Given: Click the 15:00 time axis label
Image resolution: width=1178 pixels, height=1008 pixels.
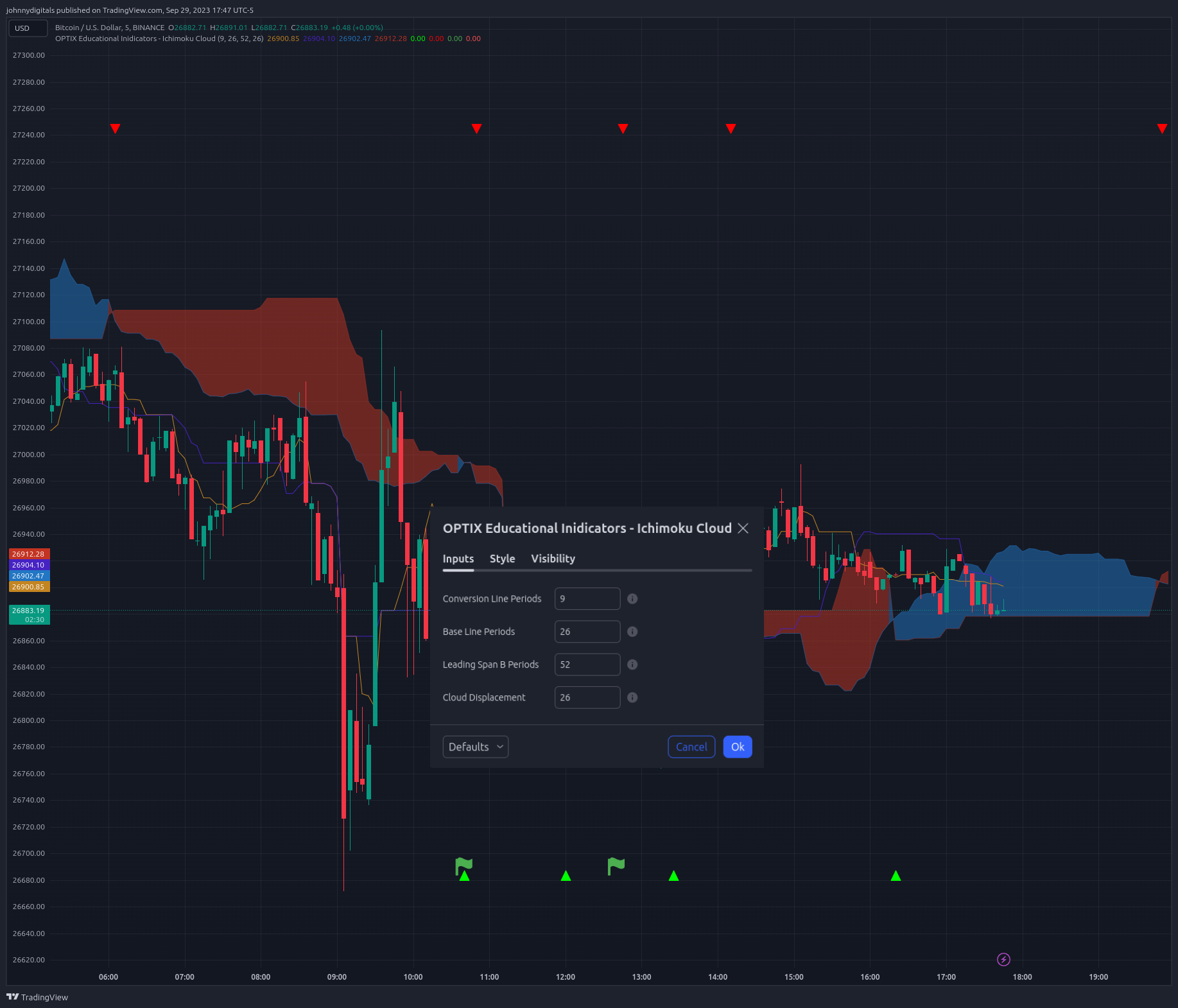Looking at the screenshot, I should [794, 977].
